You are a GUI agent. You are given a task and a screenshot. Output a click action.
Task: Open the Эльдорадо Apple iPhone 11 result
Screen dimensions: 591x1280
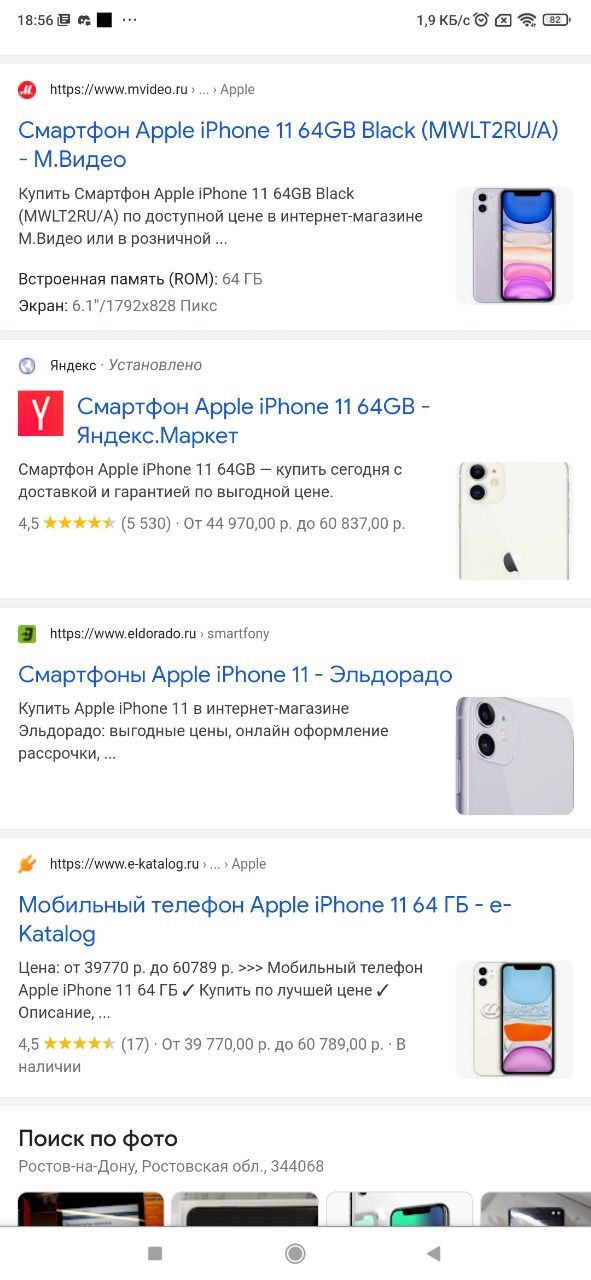[x=235, y=674]
